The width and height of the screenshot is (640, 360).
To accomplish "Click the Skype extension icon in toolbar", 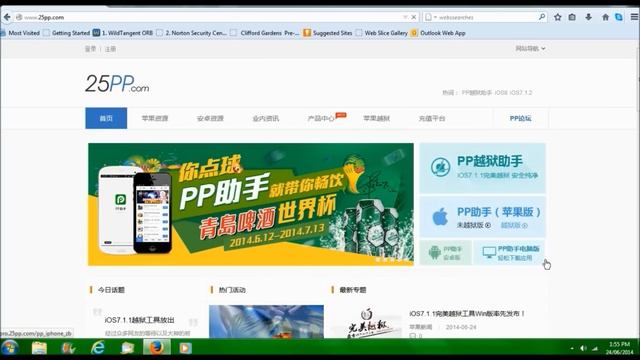I will pyautogui.click(x=619, y=17).
